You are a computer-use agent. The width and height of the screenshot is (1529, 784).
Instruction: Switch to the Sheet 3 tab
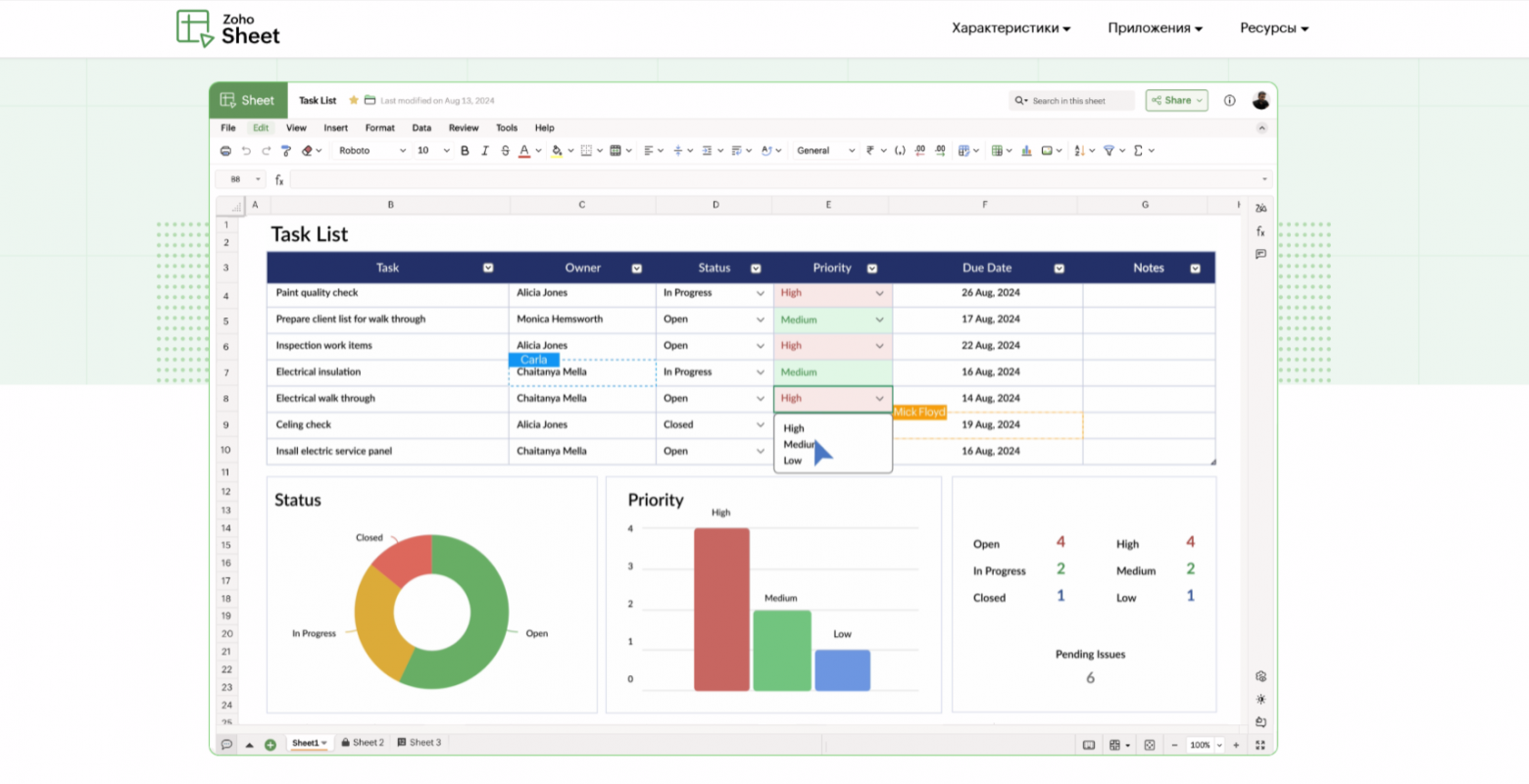point(419,743)
